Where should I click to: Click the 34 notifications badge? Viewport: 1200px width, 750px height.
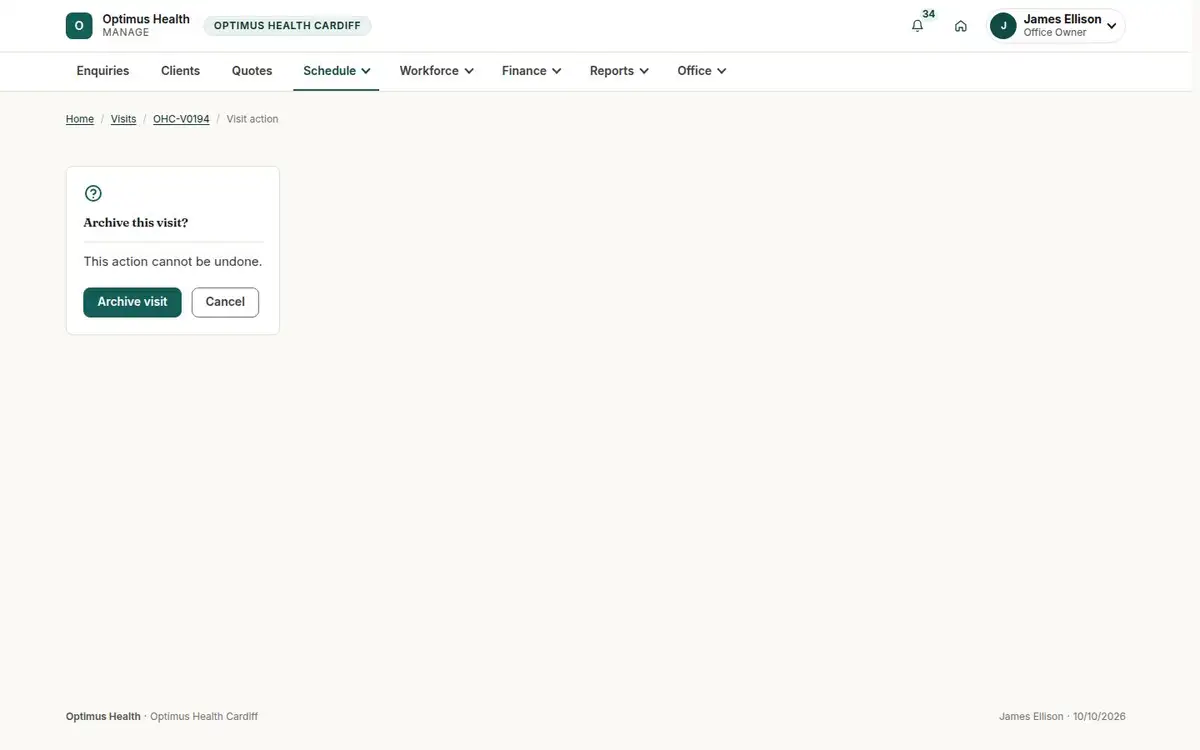(x=929, y=14)
